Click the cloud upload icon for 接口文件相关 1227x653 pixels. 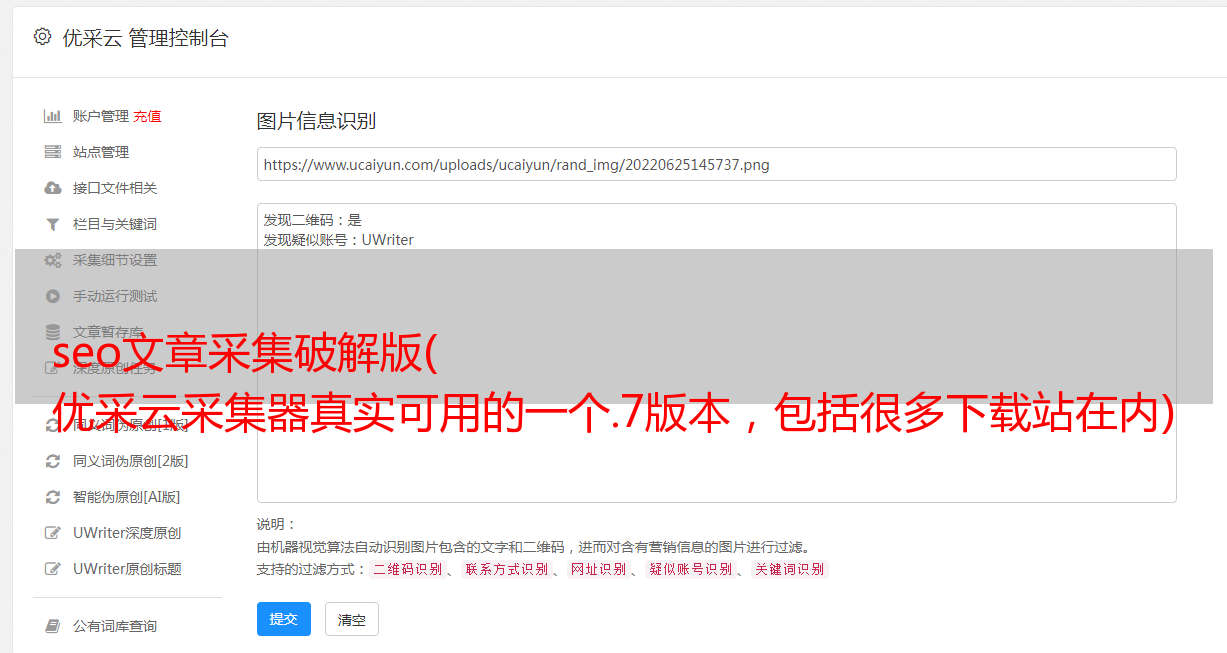53,188
